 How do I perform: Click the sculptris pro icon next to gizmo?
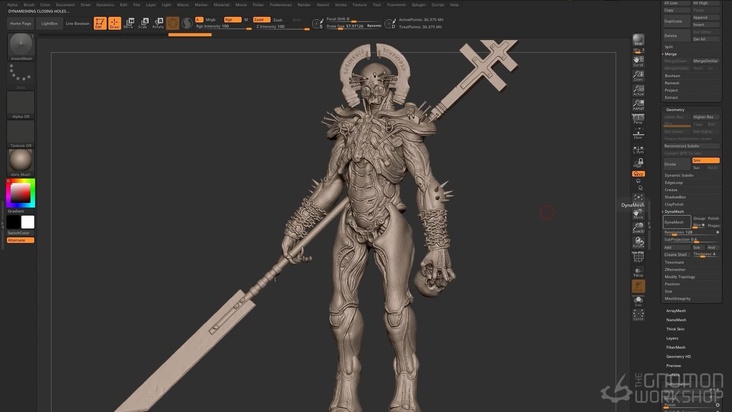[x=187, y=23]
